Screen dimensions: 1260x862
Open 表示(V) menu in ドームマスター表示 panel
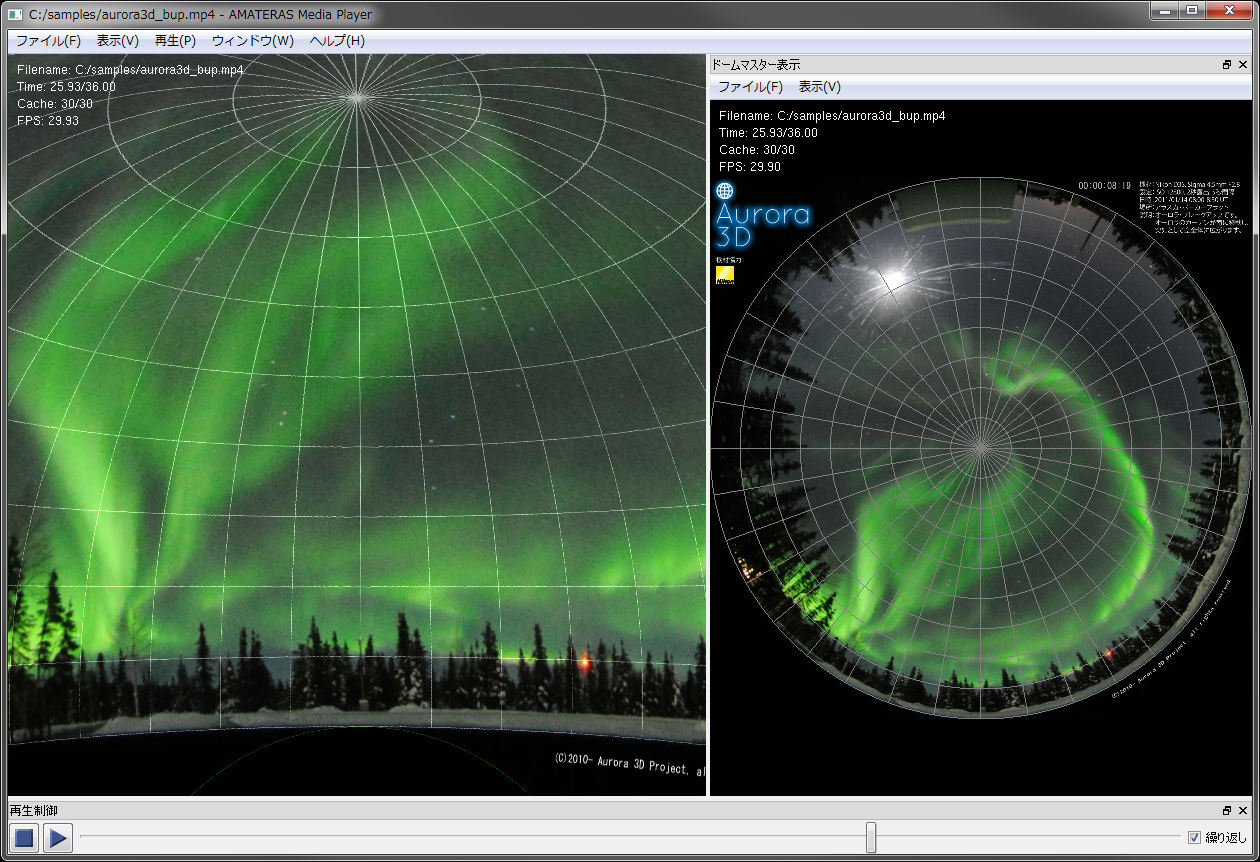820,87
